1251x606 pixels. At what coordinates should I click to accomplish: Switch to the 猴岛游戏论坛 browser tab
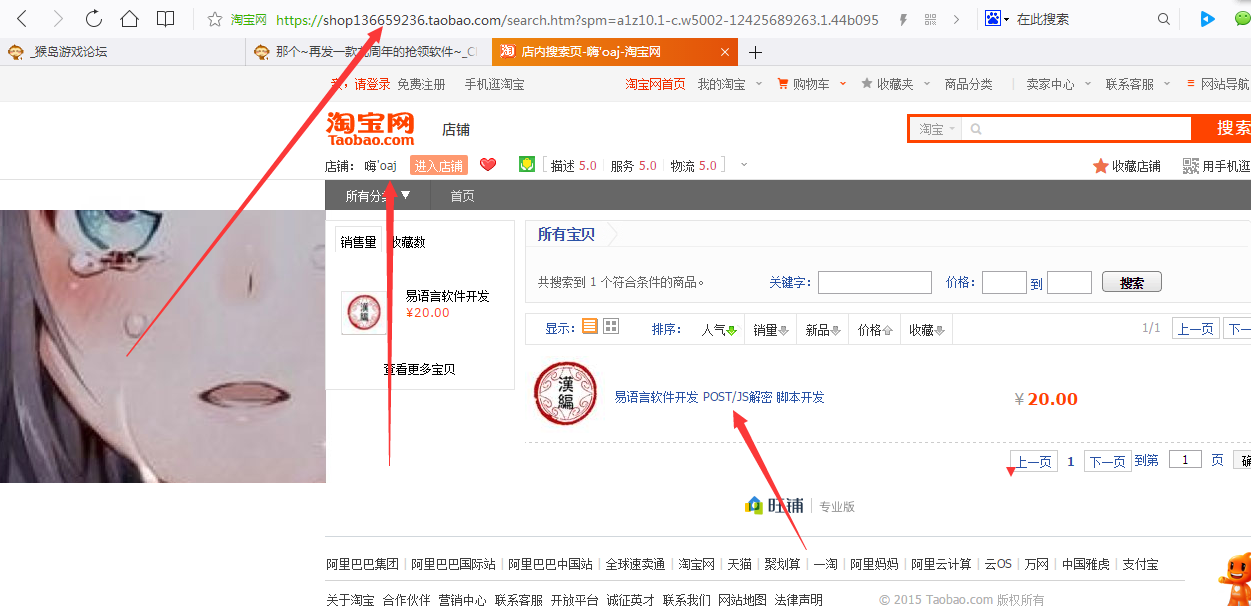point(122,52)
